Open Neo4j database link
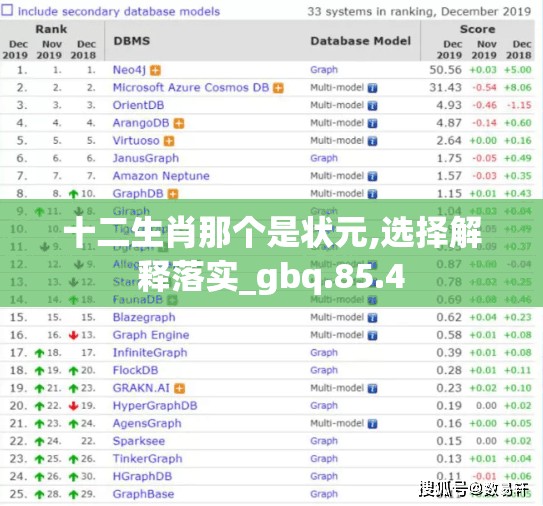 [x=129, y=70]
